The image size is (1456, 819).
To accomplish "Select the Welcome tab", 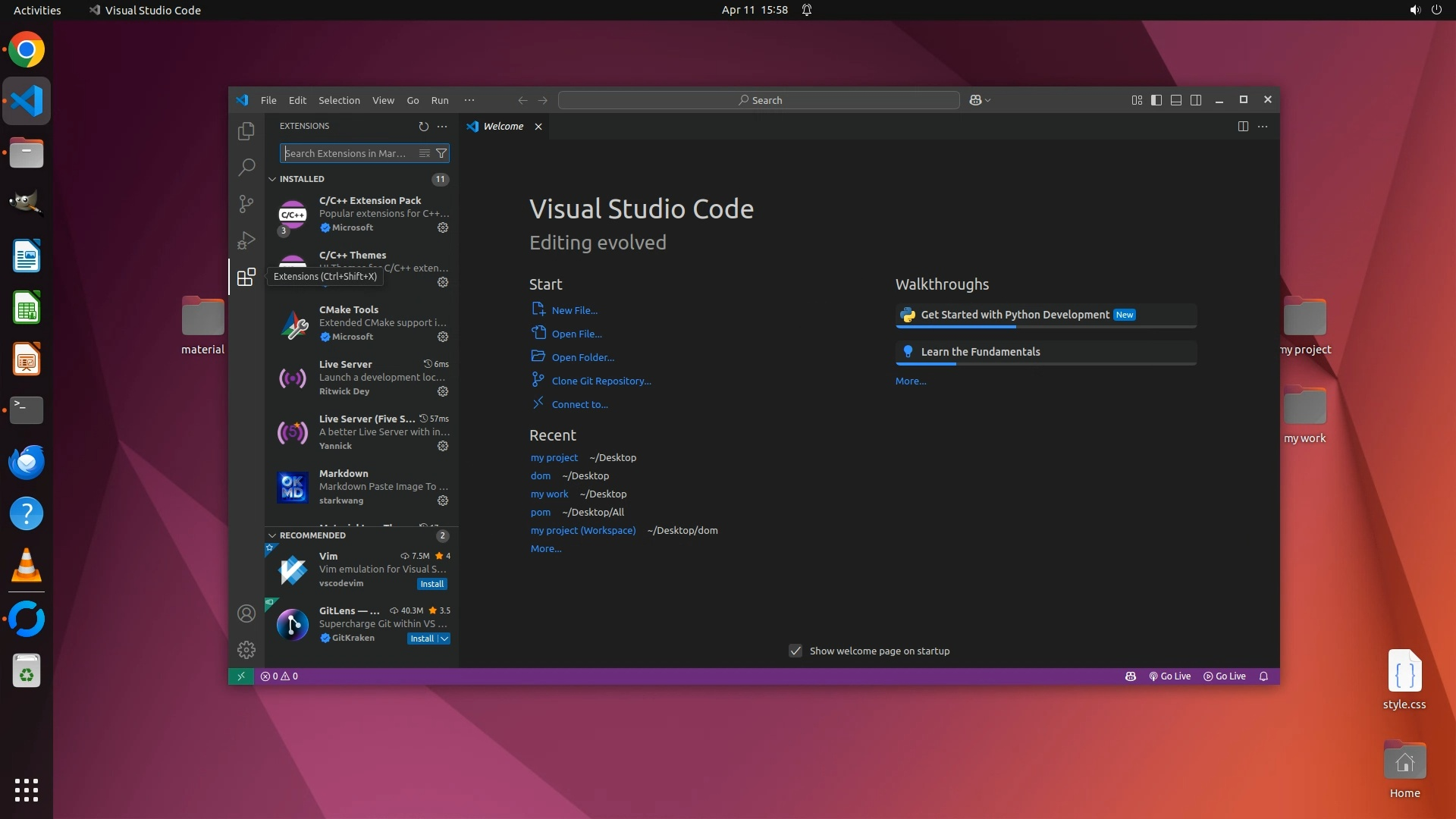I will (x=503, y=127).
